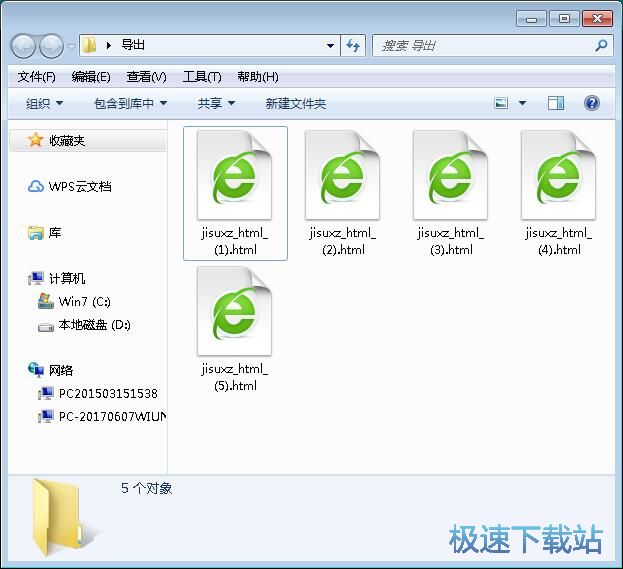Screen dimensions: 623x569
Task: Click the blue help question icon
Action: click(592, 103)
